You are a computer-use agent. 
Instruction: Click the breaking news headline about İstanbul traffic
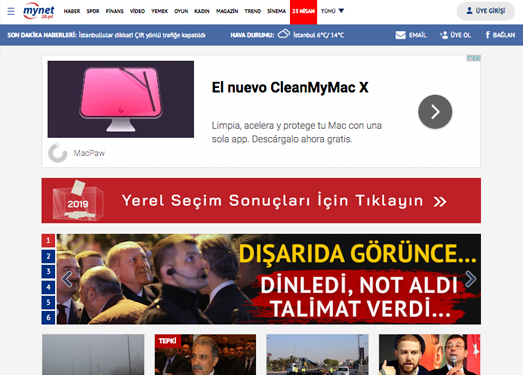142,35
